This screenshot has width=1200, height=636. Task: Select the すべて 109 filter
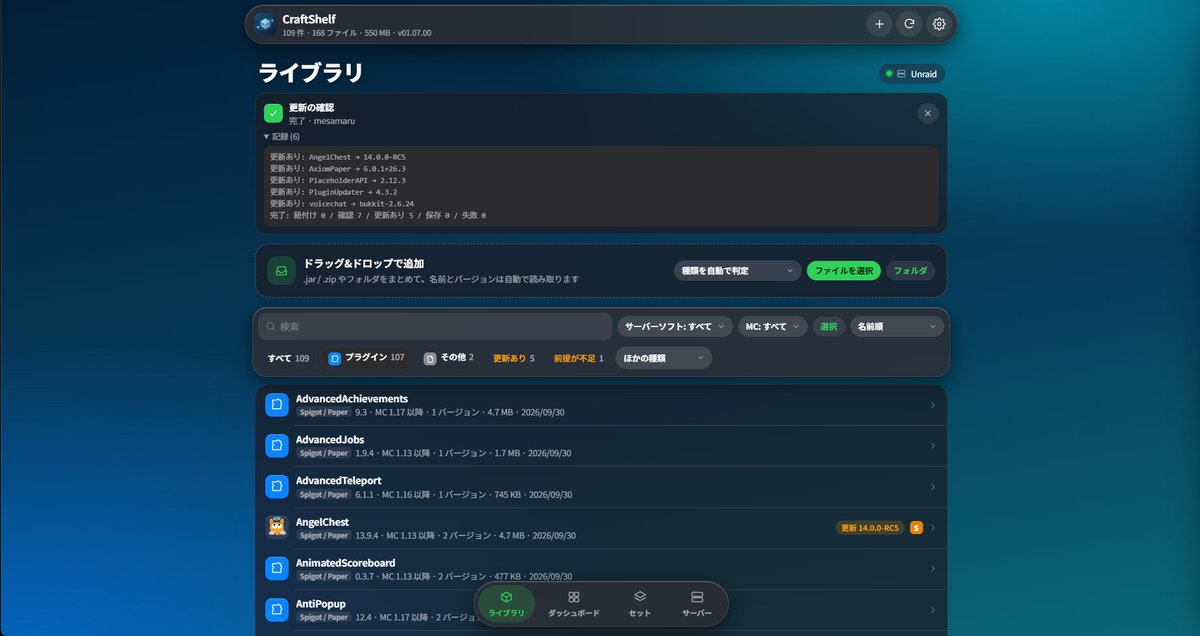tap(288, 358)
